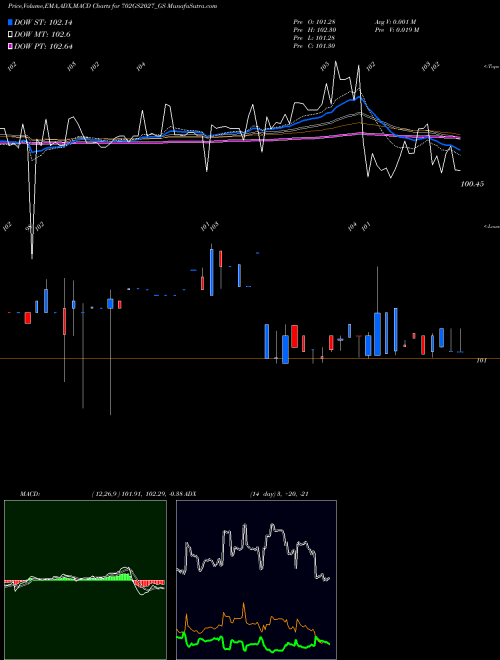Click the 'Pre V: 0.019 M' value

[x=397, y=30]
